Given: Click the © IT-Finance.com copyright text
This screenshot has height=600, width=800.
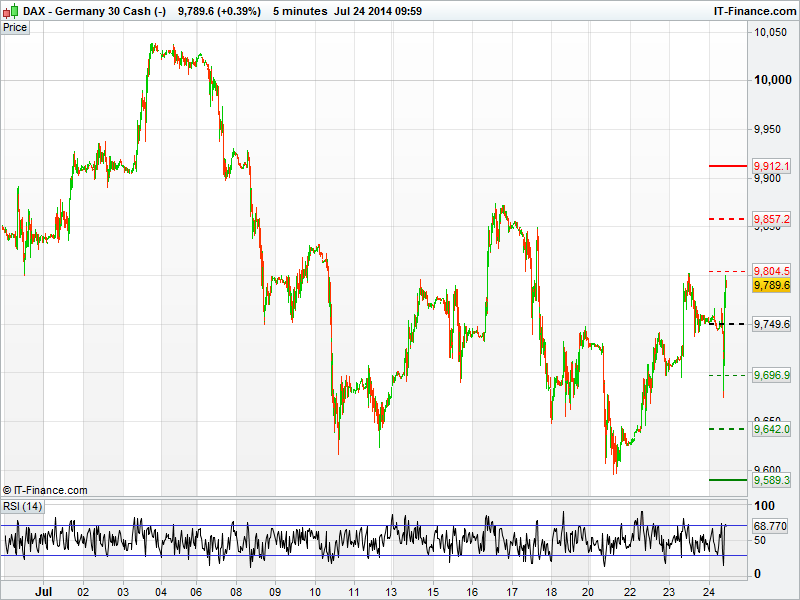Looking at the screenshot, I should click(45, 490).
